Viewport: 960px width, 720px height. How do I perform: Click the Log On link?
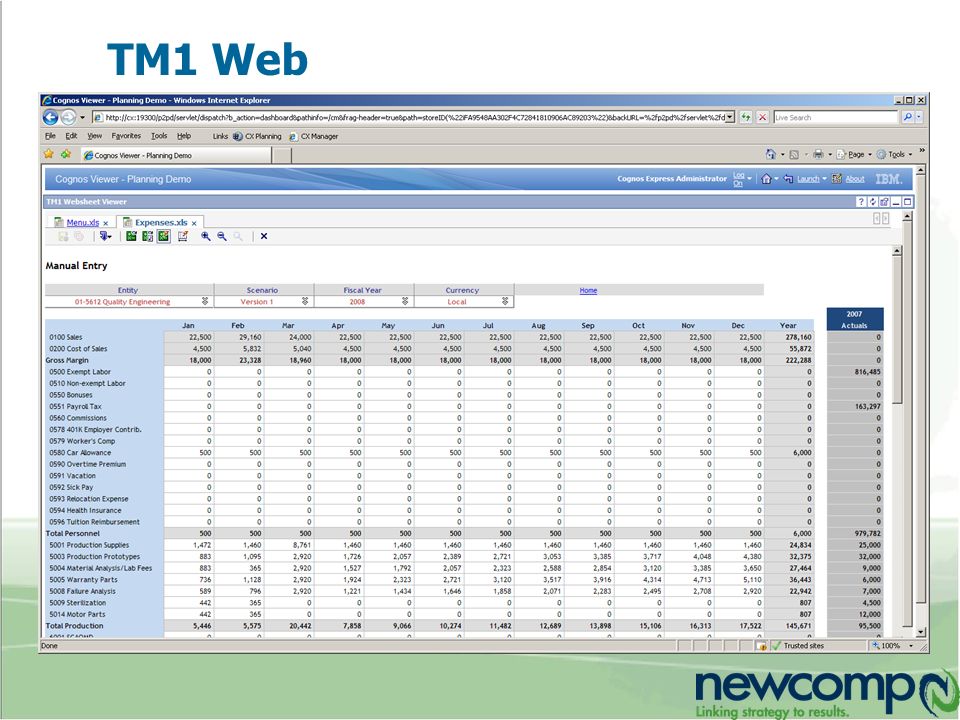[x=738, y=179]
